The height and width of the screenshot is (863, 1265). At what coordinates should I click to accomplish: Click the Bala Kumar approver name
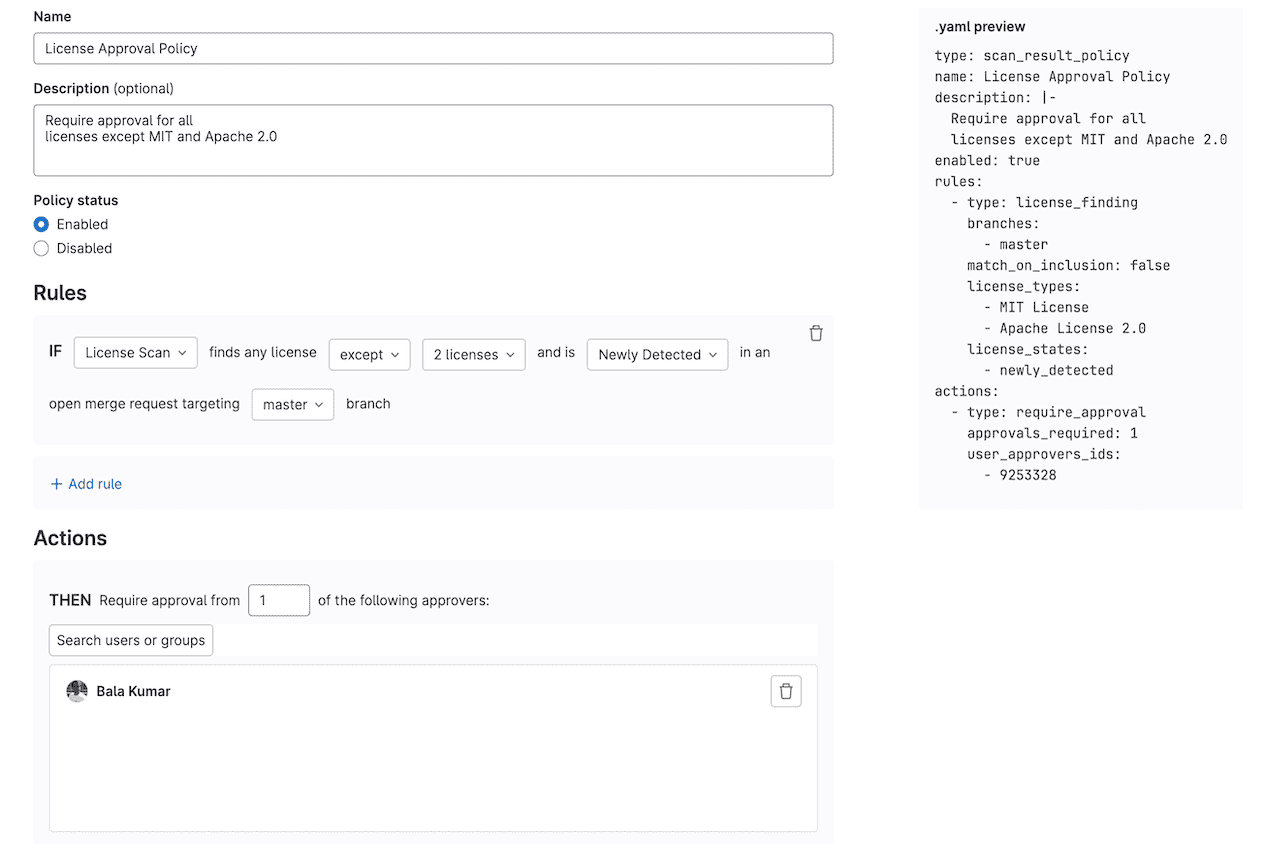click(x=133, y=692)
